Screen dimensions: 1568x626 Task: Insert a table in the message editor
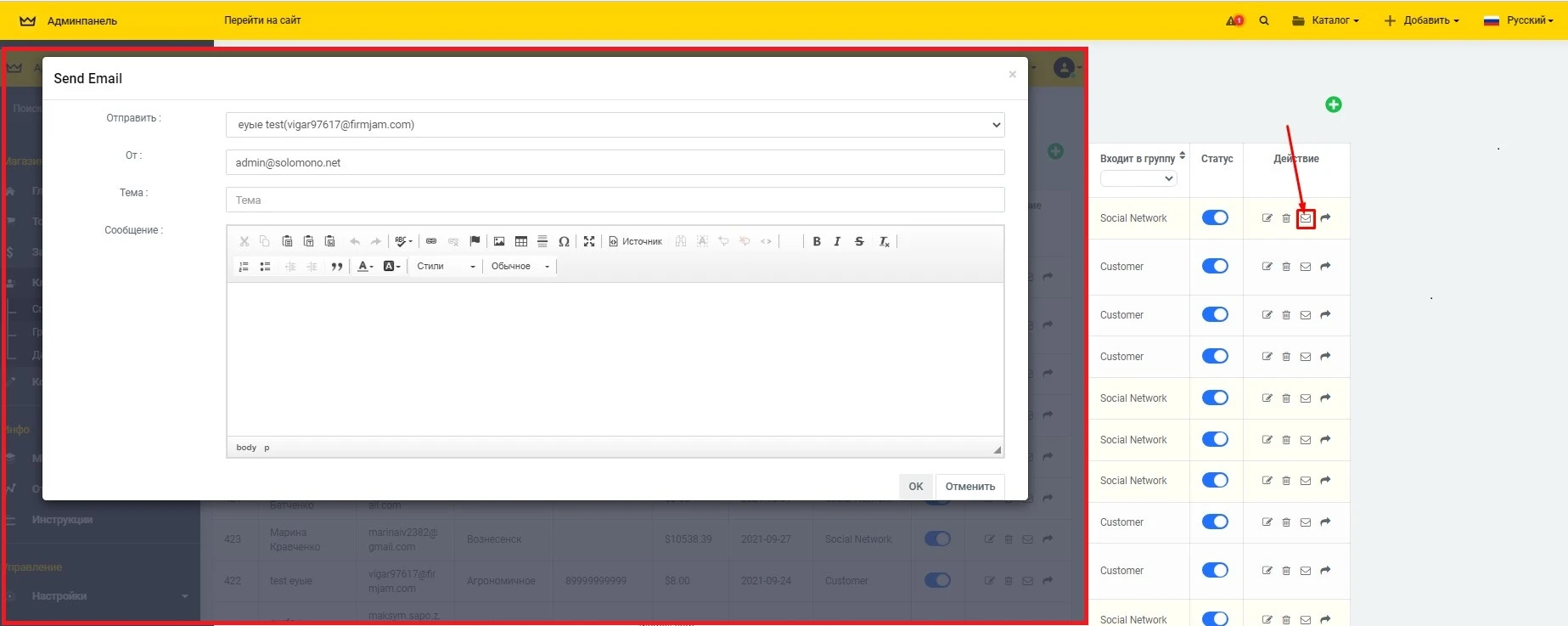tap(521, 241)
